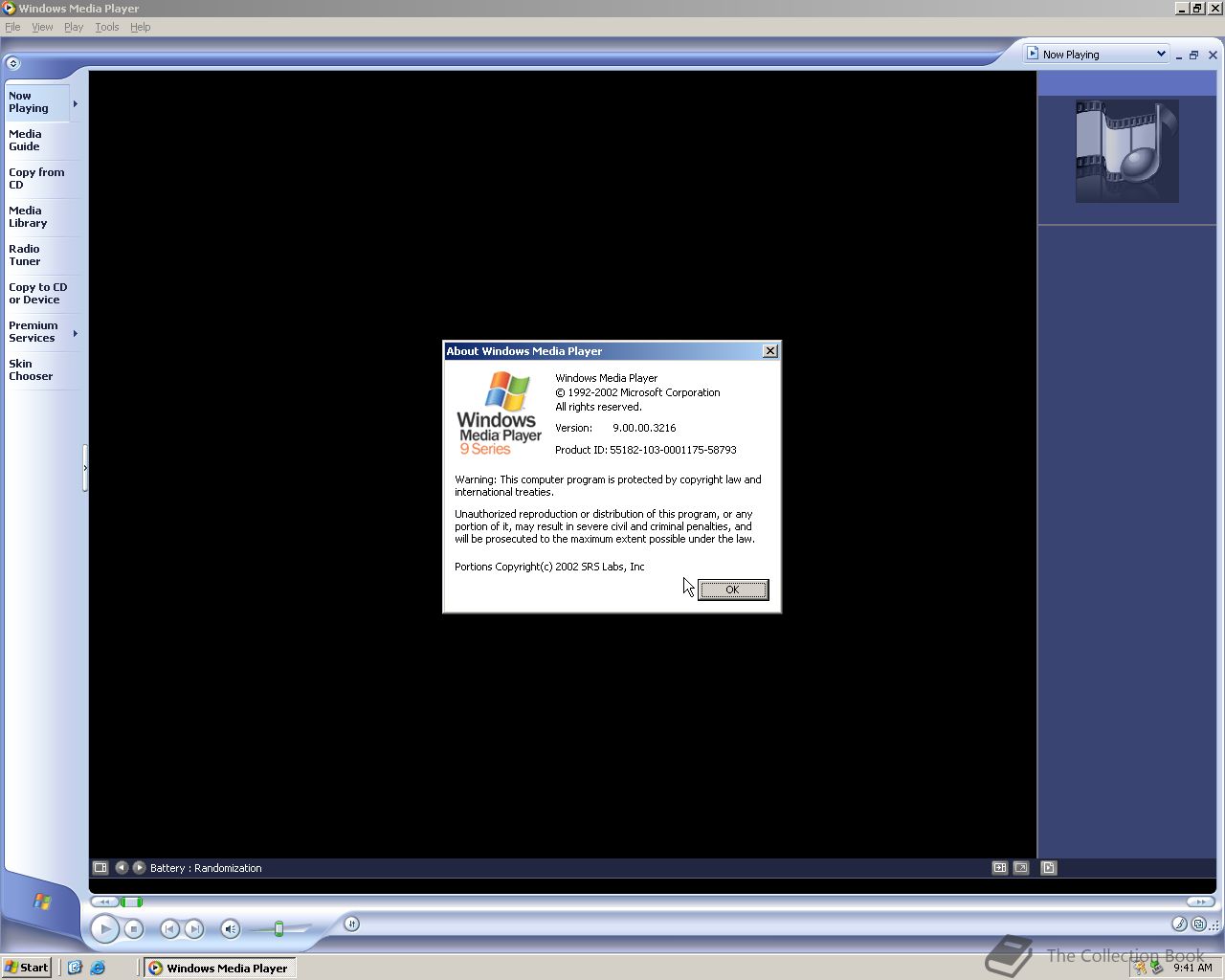Launch Internet Explorer from quick launch

(98, 968)
